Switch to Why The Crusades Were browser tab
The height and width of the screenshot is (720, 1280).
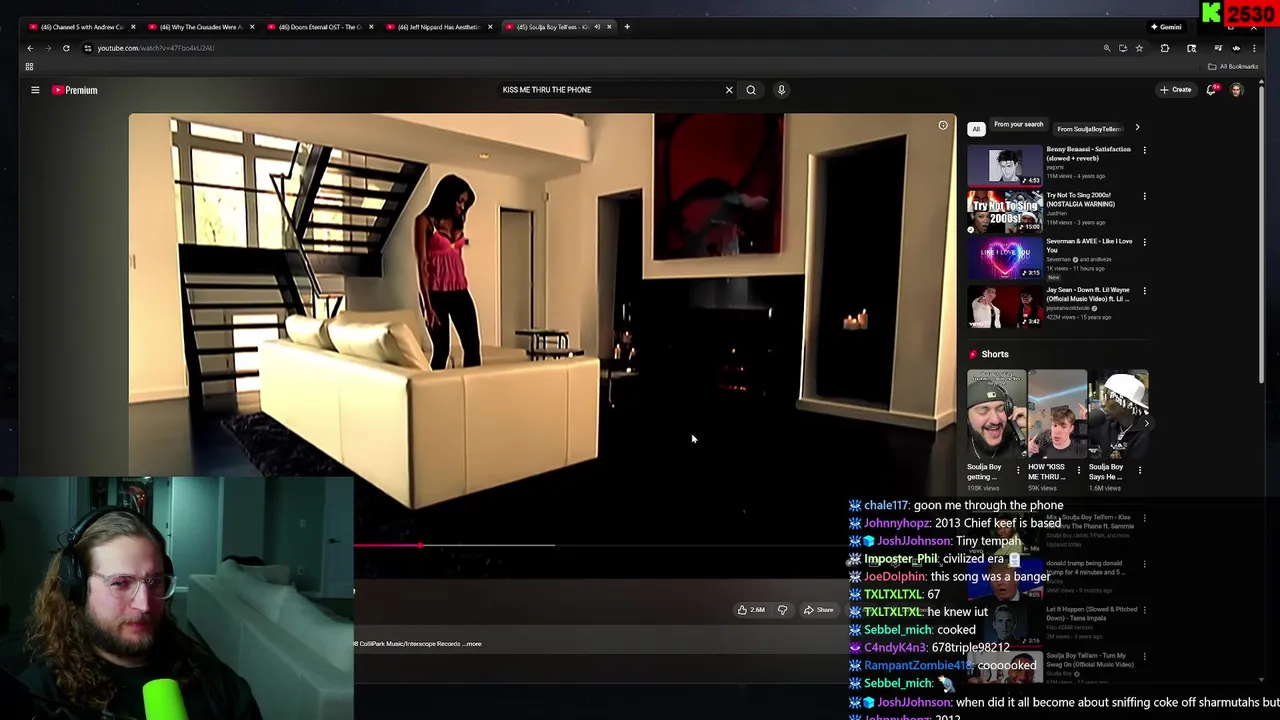[x=200, y=27]
